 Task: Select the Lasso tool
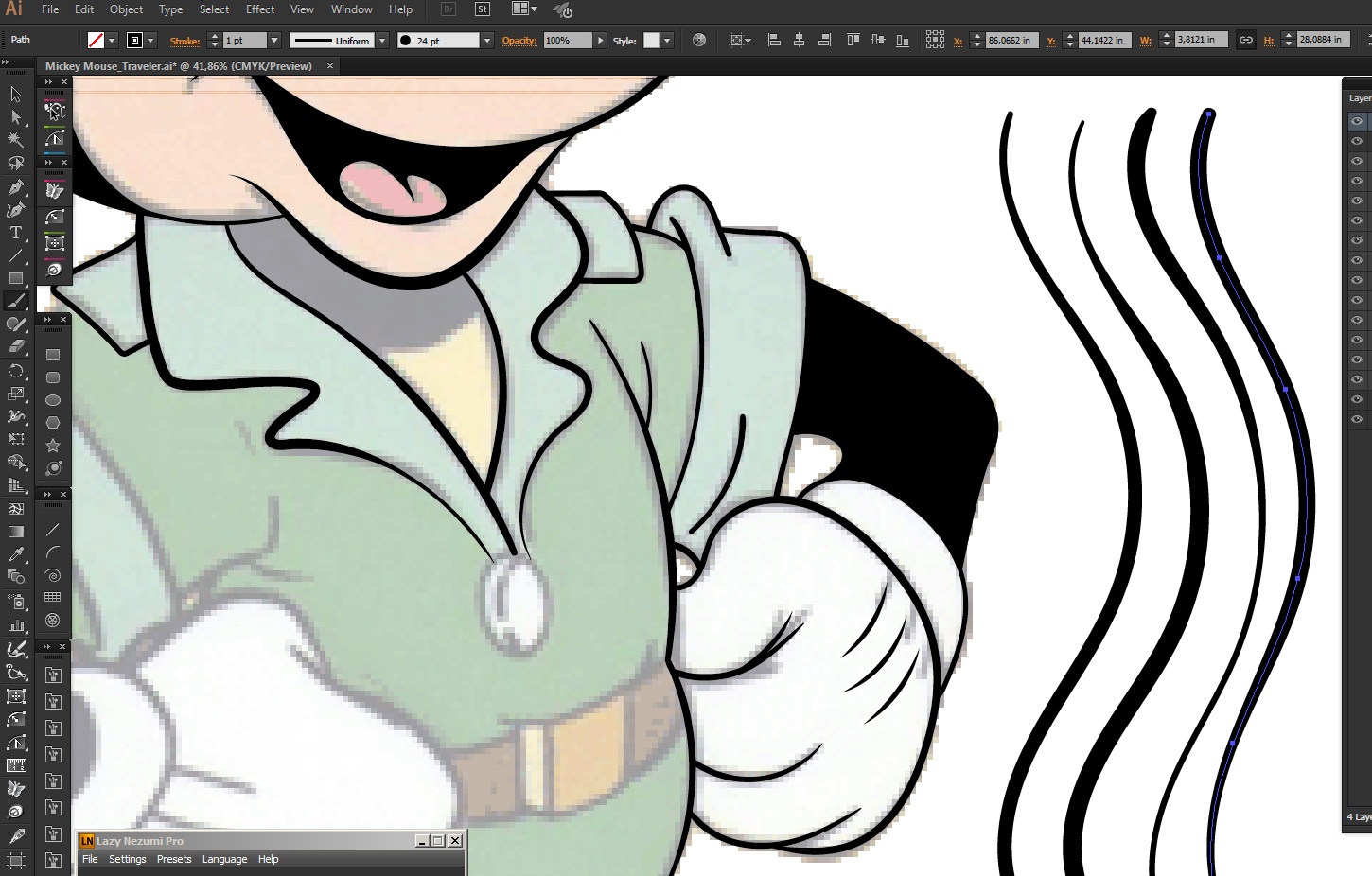[16, 164]
